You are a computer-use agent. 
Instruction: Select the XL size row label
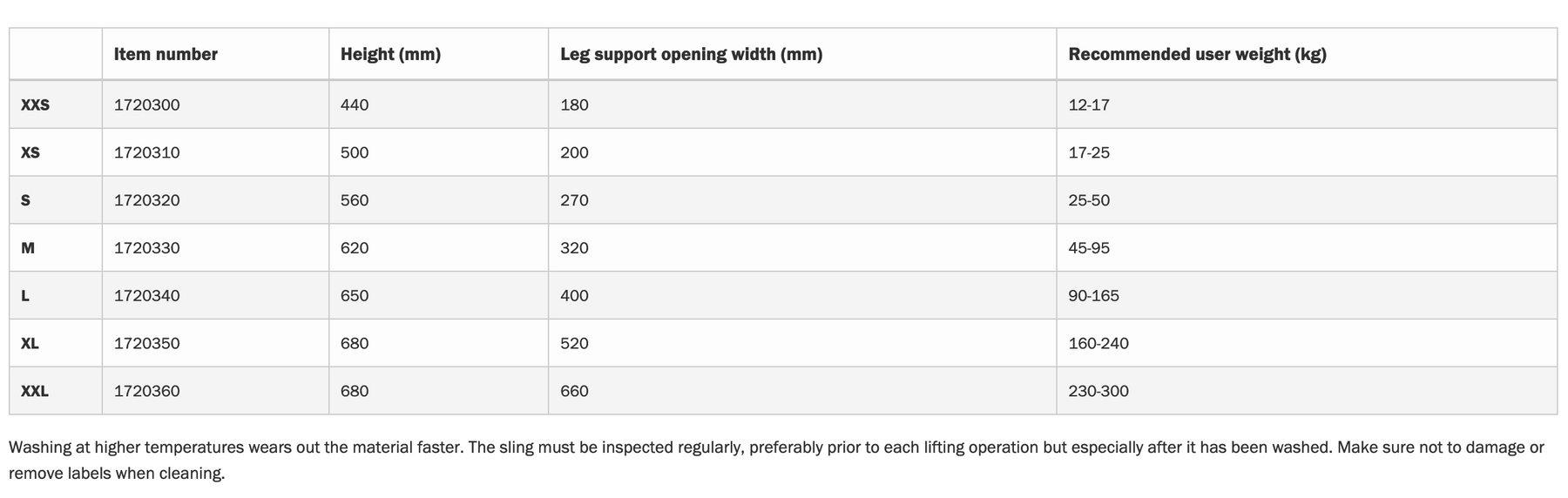pos(30,344)
